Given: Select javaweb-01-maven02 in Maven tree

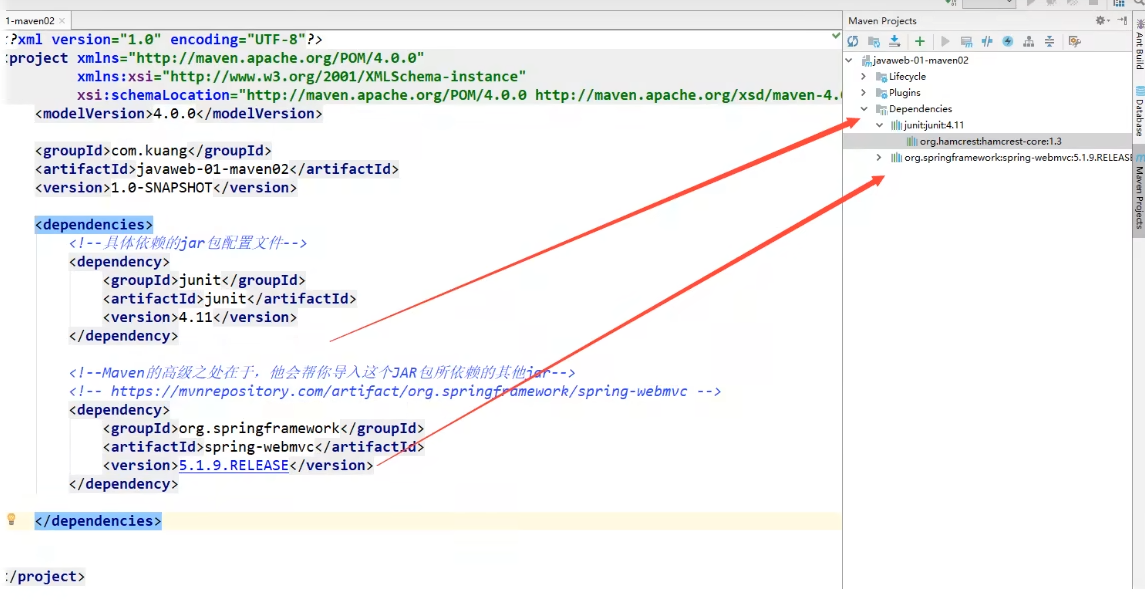Looking at the screenshot, I should [x=920, y=61].
